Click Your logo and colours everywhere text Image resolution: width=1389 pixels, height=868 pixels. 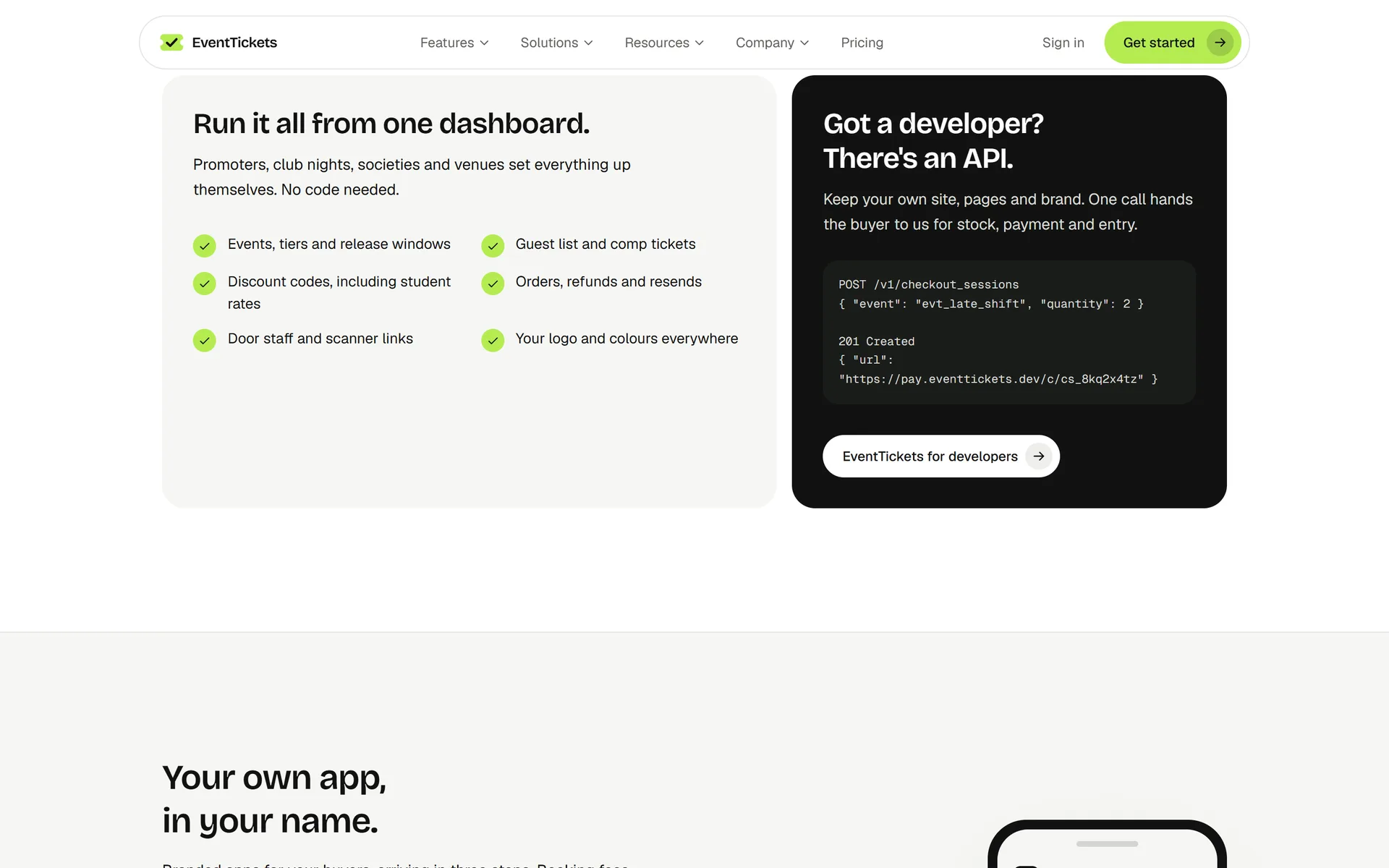click(626, 339)
